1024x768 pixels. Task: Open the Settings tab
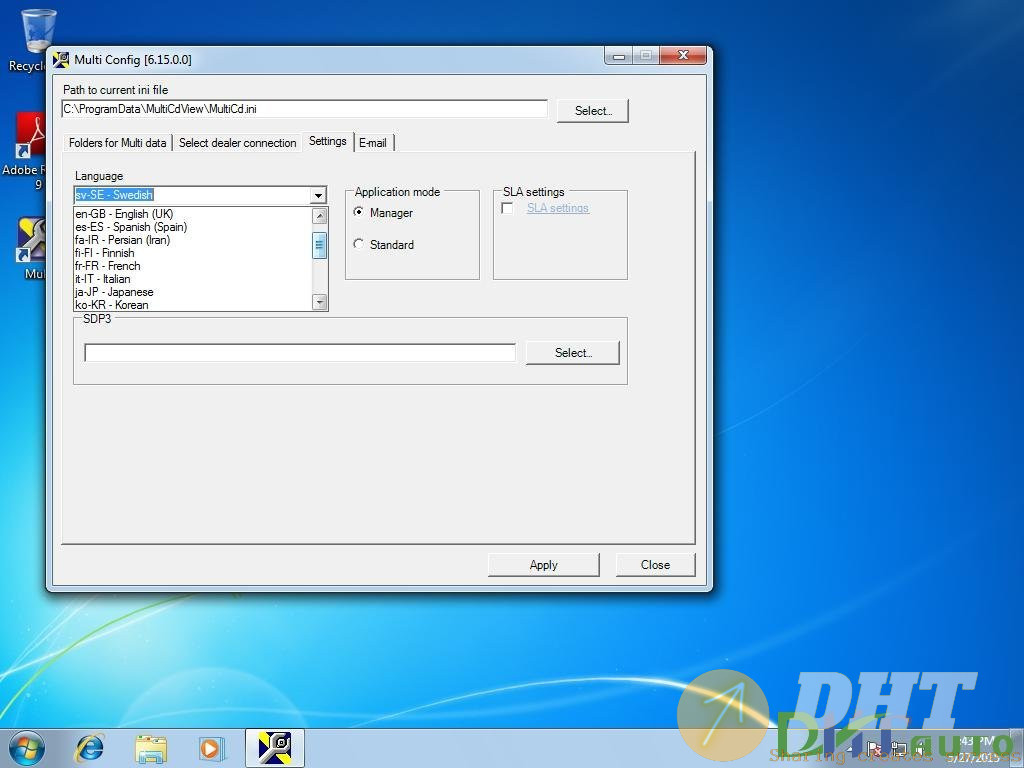(x=328, y=141)
